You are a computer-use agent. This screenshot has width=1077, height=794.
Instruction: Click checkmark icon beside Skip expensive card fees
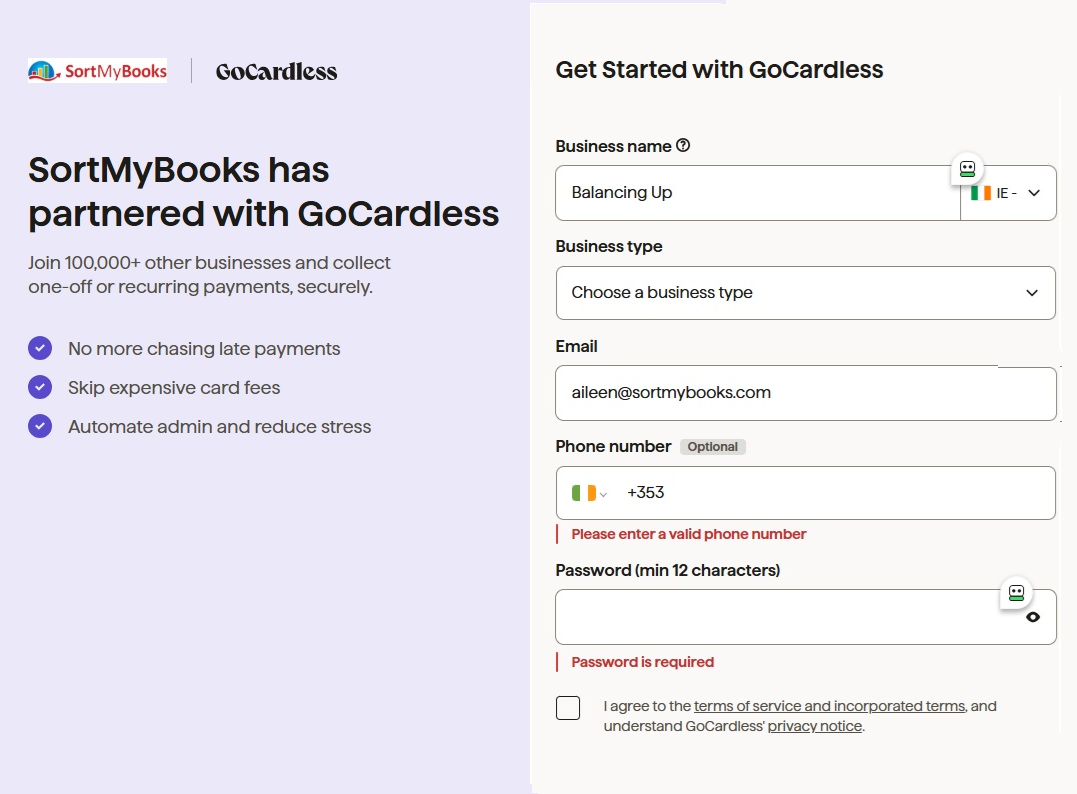[40, 387]
